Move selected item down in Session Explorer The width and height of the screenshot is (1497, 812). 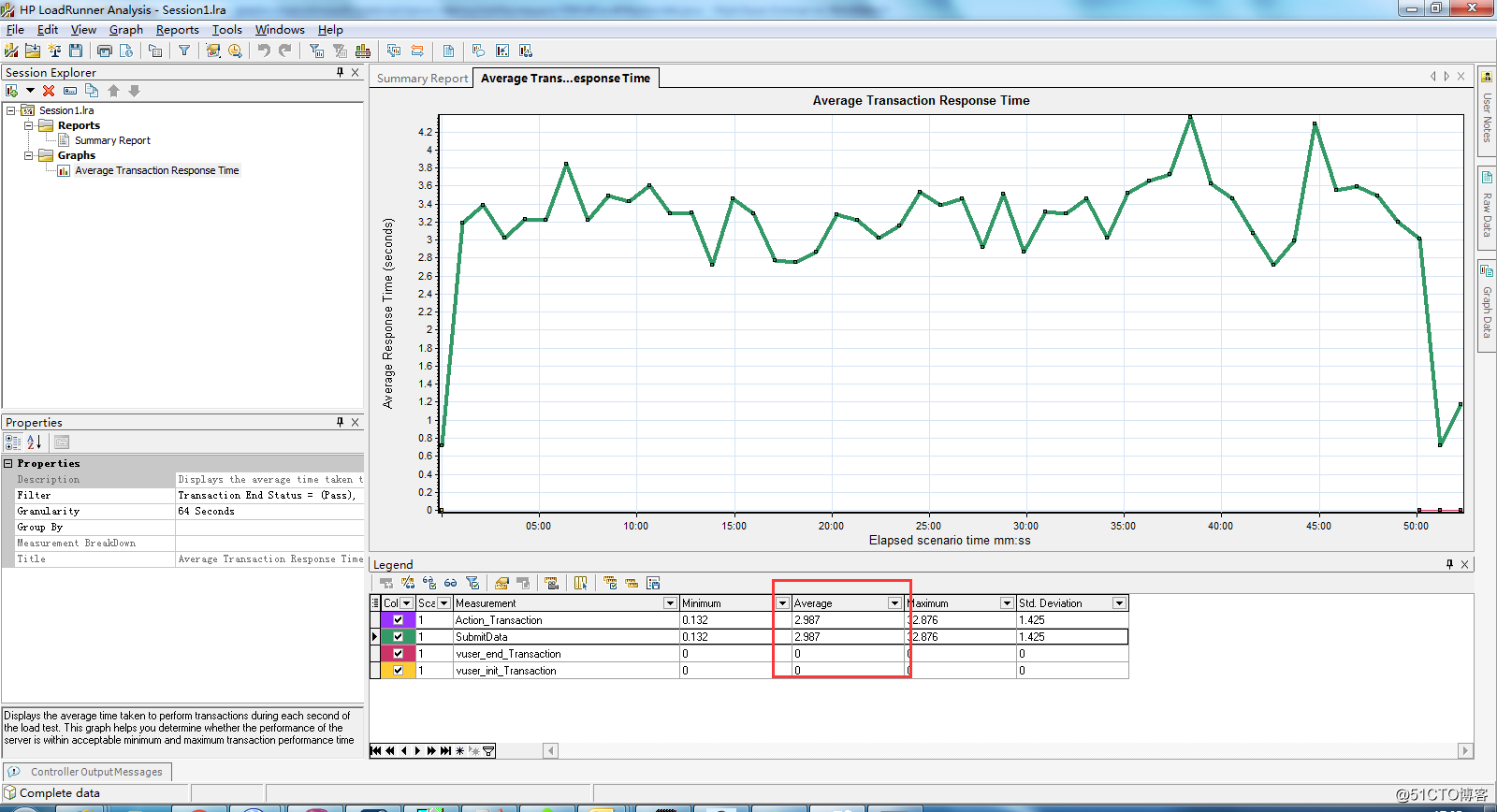click(134, 91)
